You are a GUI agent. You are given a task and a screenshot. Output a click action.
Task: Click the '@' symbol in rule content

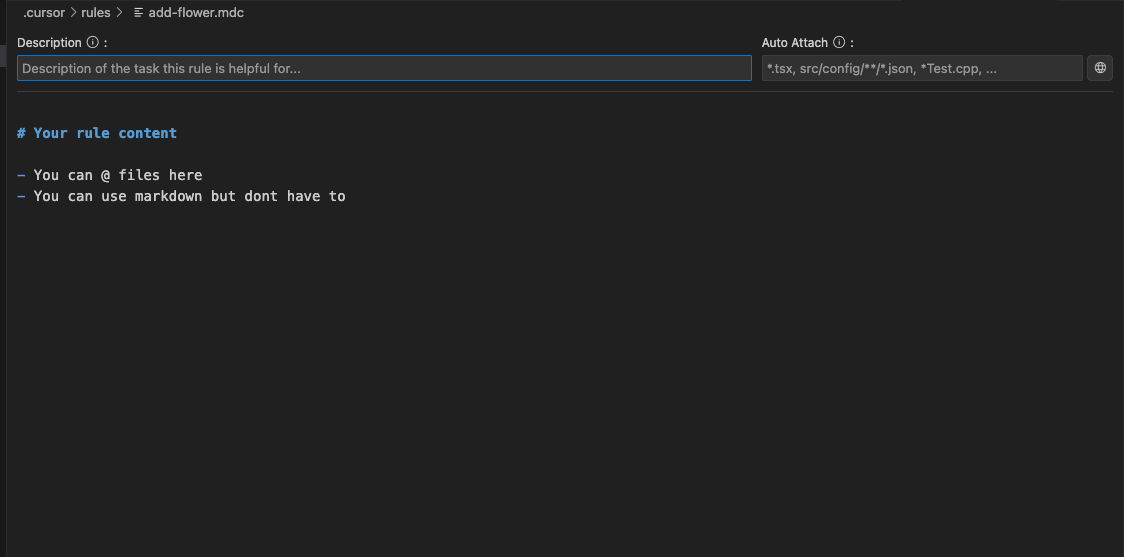(105, 176)
